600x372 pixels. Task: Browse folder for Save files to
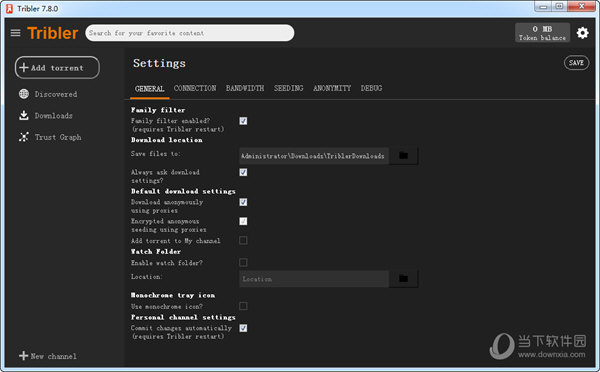tap(403, 155)
